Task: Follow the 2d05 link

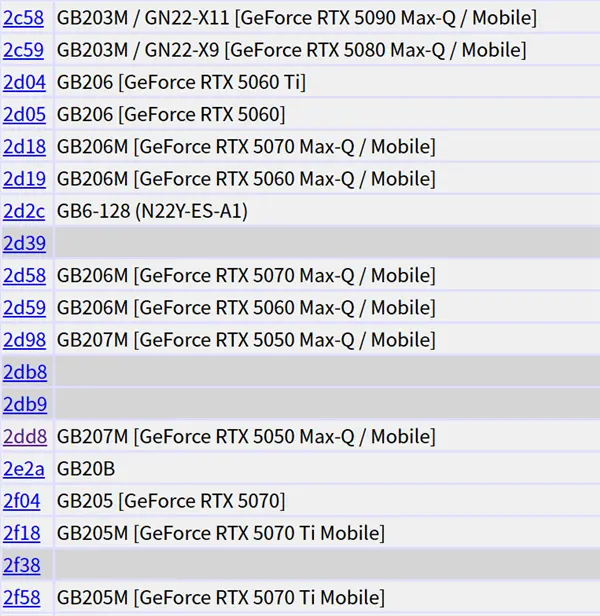Action: click(x=24, y=115)
